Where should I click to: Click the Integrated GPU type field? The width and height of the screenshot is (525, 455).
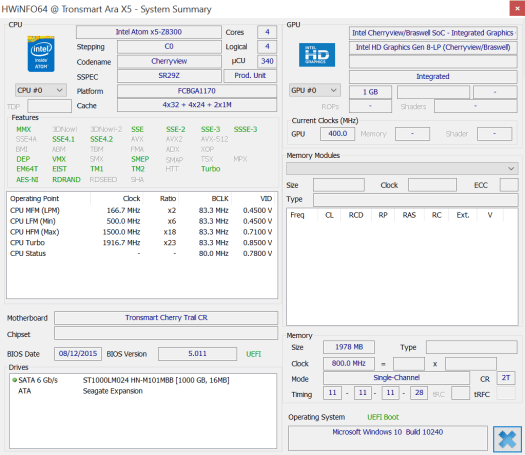point(433,76)
